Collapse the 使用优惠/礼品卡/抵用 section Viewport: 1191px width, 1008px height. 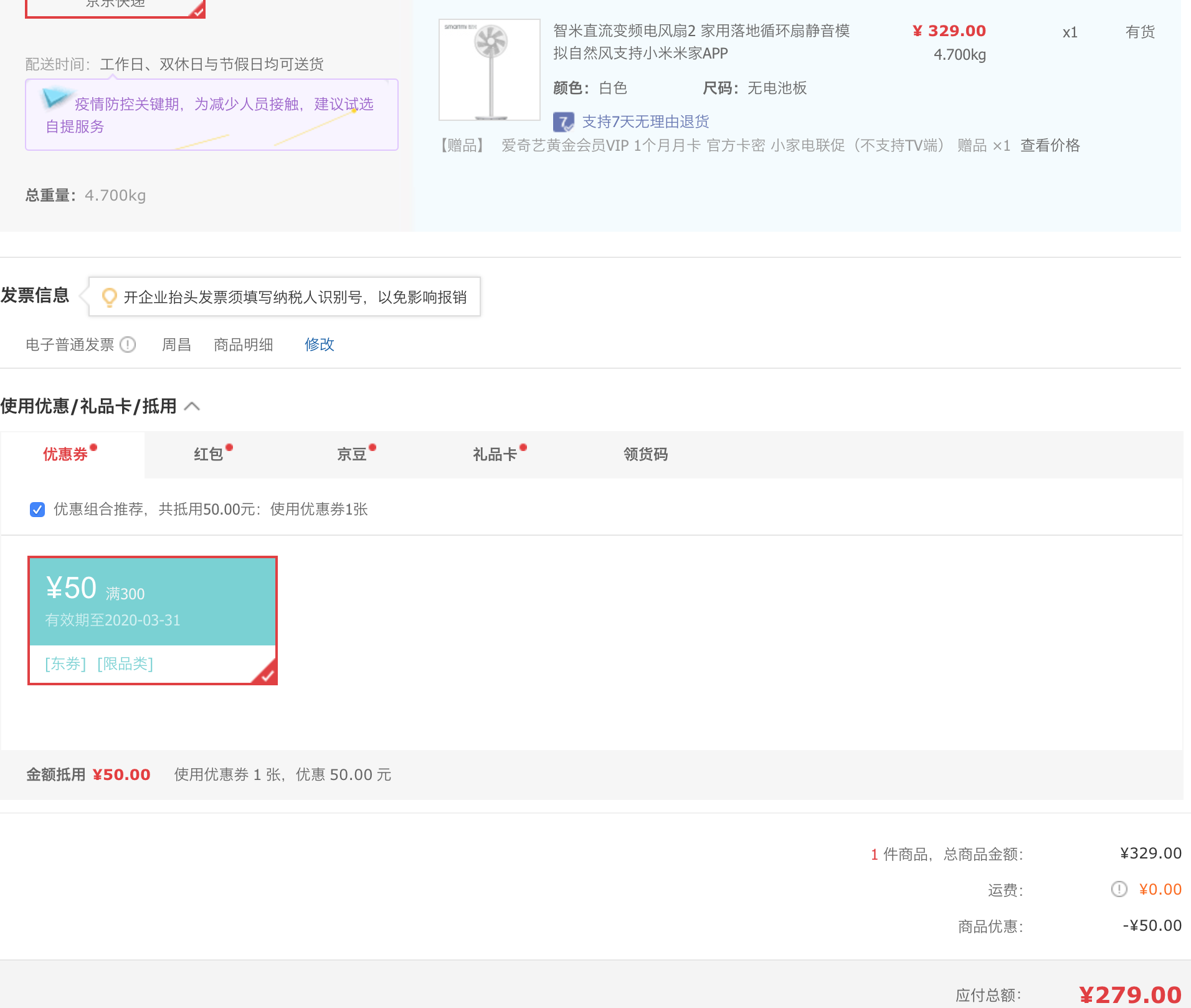192,406
